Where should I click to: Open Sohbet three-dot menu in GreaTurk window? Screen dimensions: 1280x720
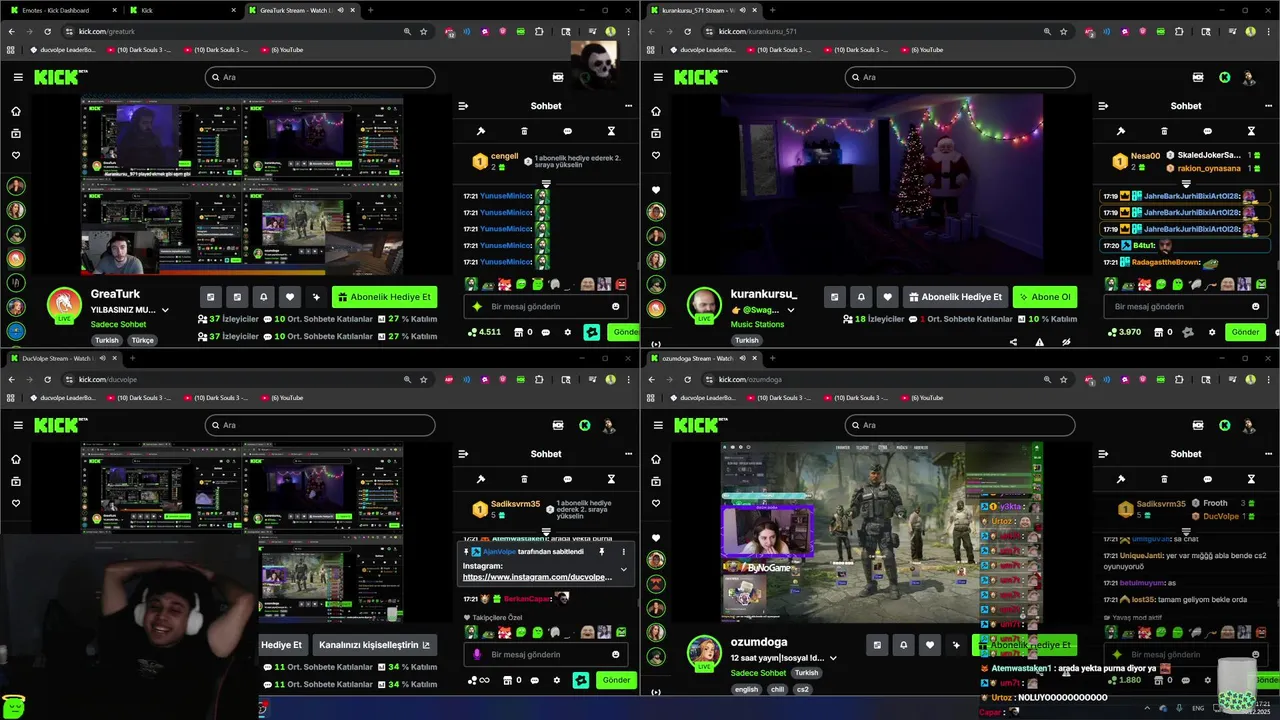pyautogui.click(x=628, y=106)
